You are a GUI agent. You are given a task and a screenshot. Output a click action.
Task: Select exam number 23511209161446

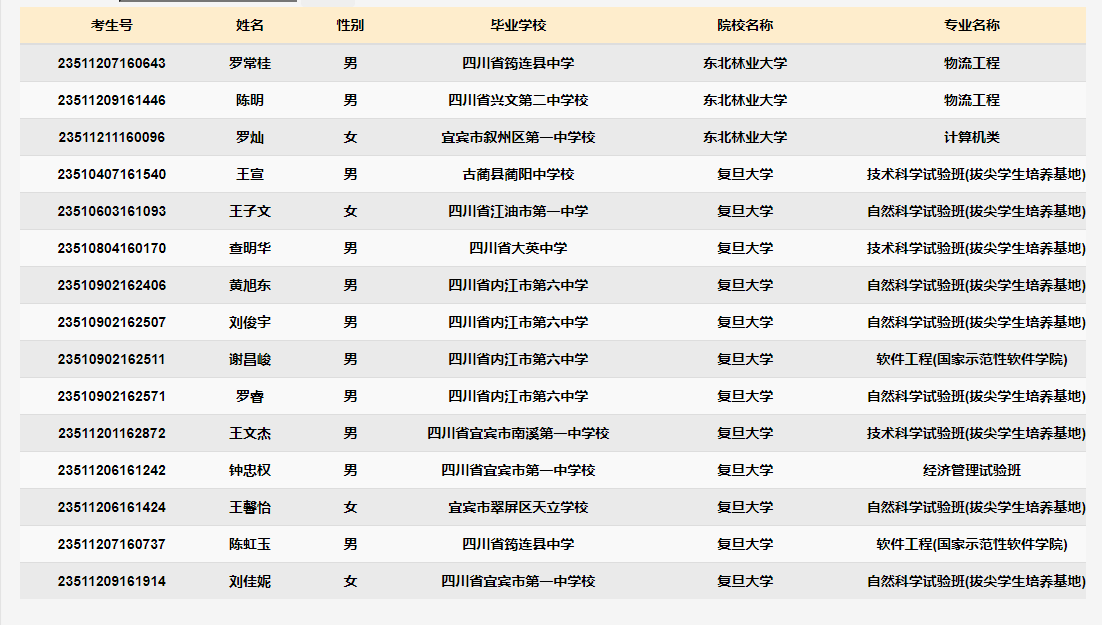click(112, 101)
